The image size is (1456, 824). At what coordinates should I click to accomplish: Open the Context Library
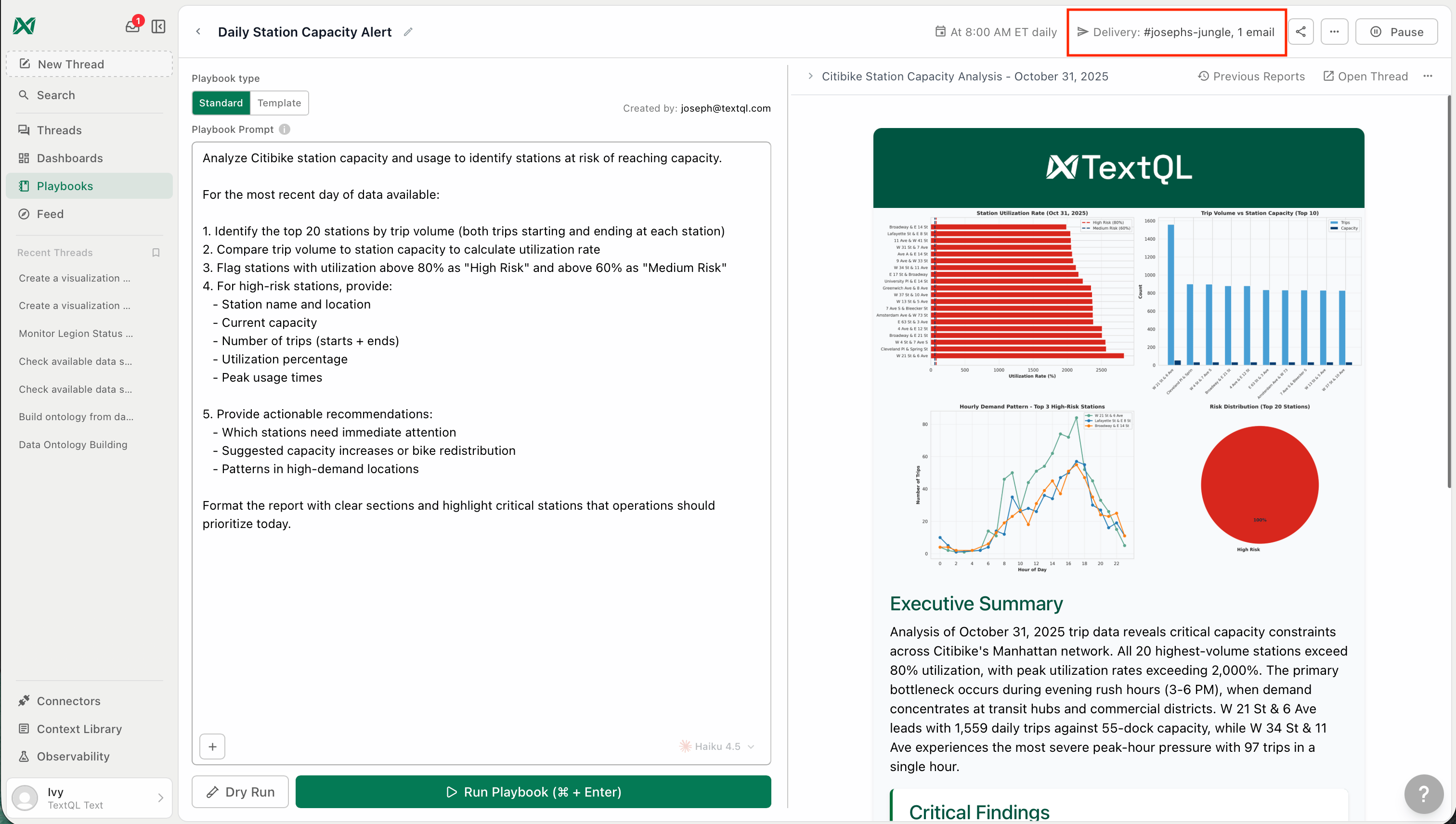90,729
